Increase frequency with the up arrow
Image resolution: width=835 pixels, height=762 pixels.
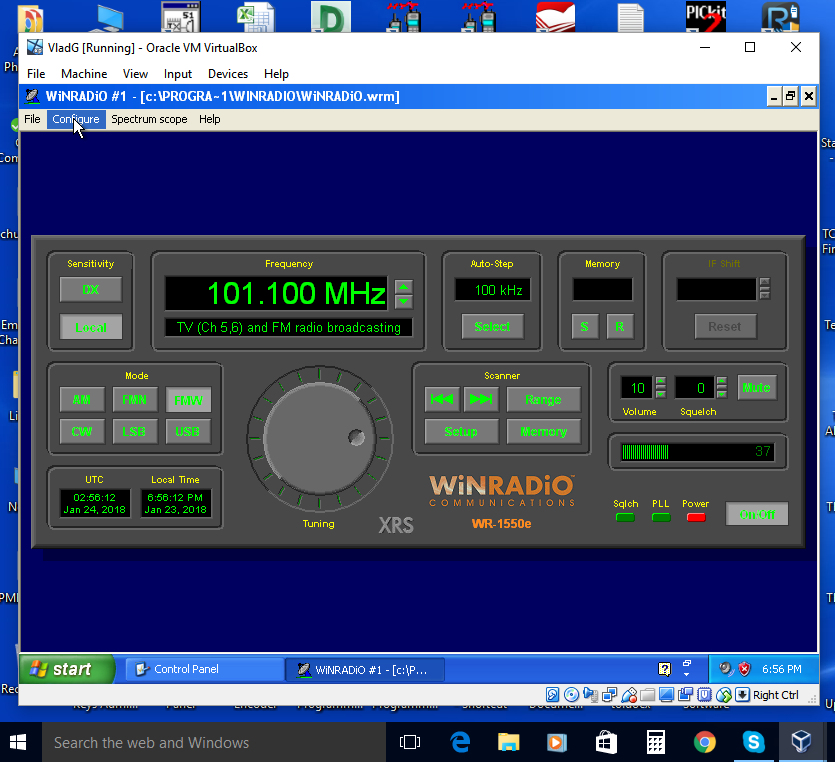[403, 287]
